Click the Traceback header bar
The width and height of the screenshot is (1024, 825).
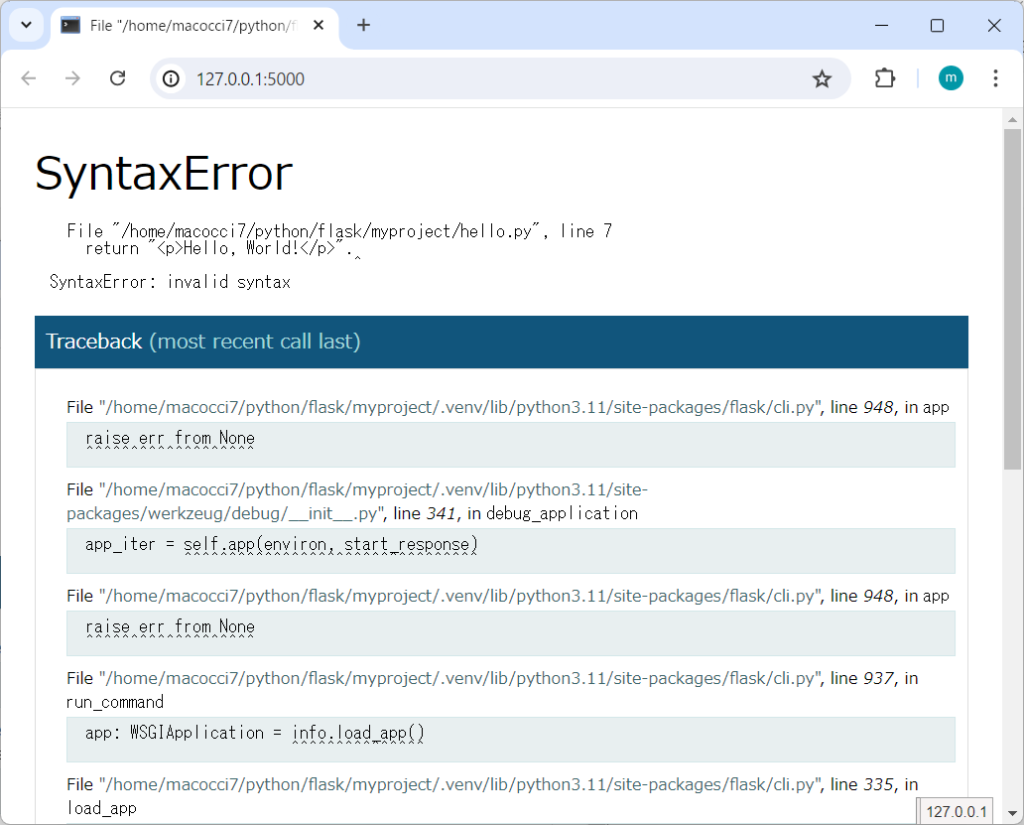click(501, 342)
